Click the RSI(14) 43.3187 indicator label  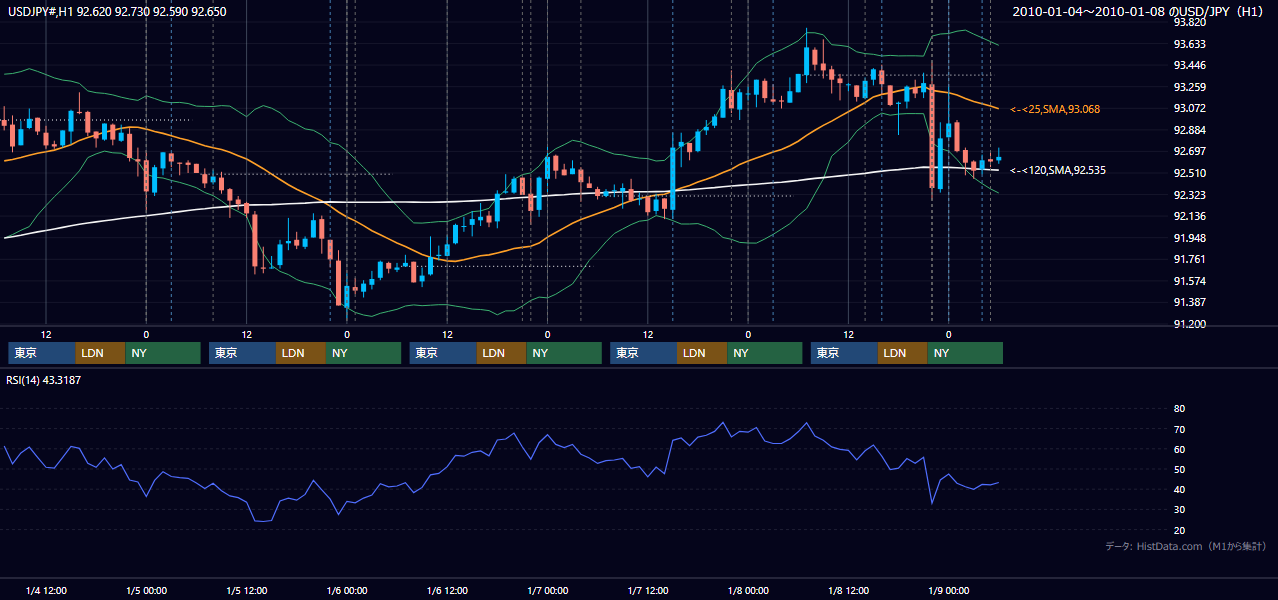coord(44,380)
